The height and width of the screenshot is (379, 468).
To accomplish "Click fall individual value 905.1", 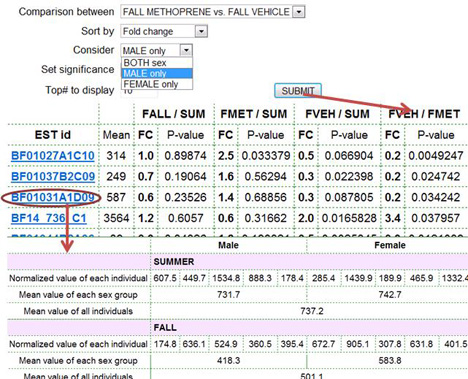I will click(x=358, y=344).
